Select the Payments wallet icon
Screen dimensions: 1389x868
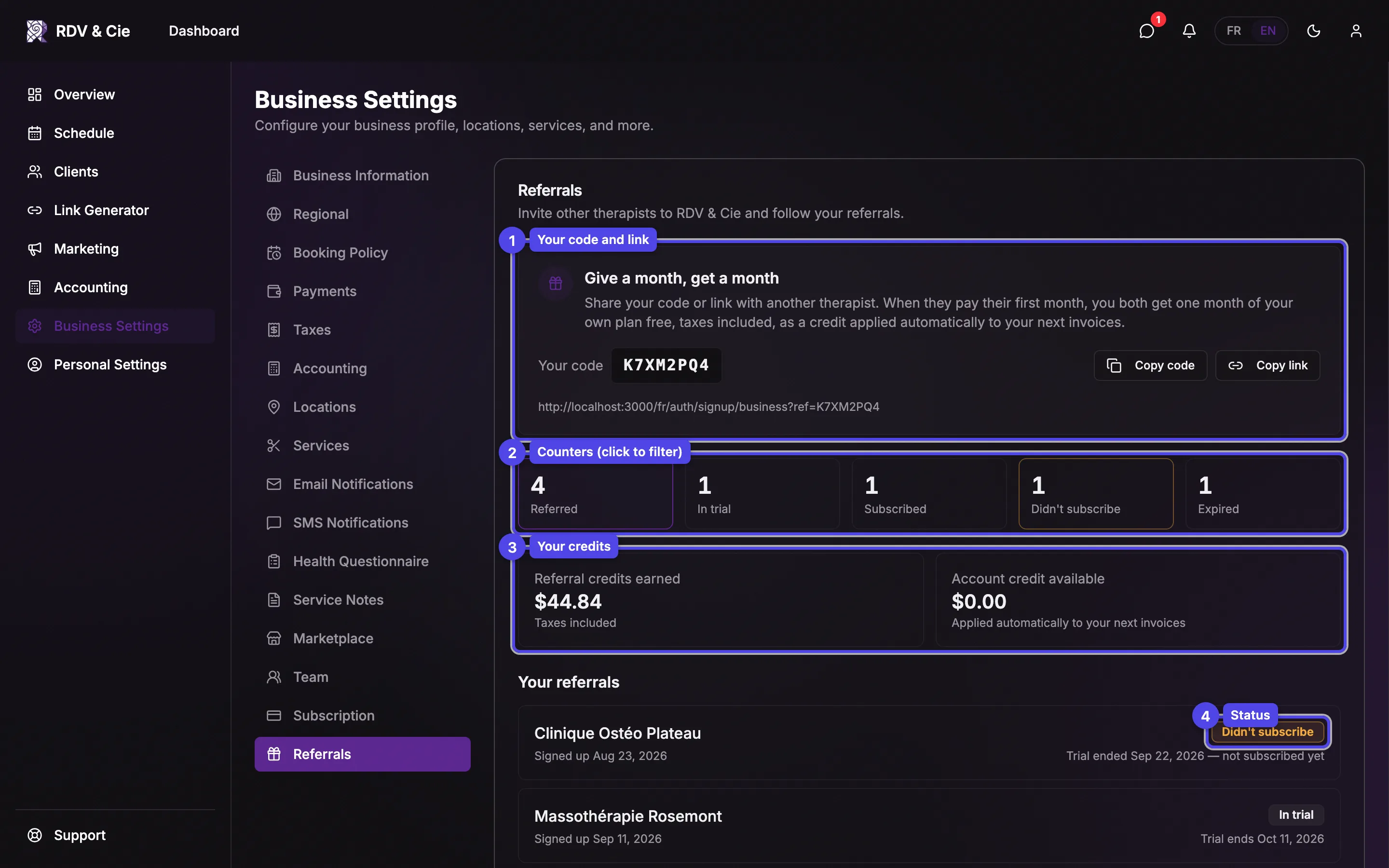coord(274,291)
